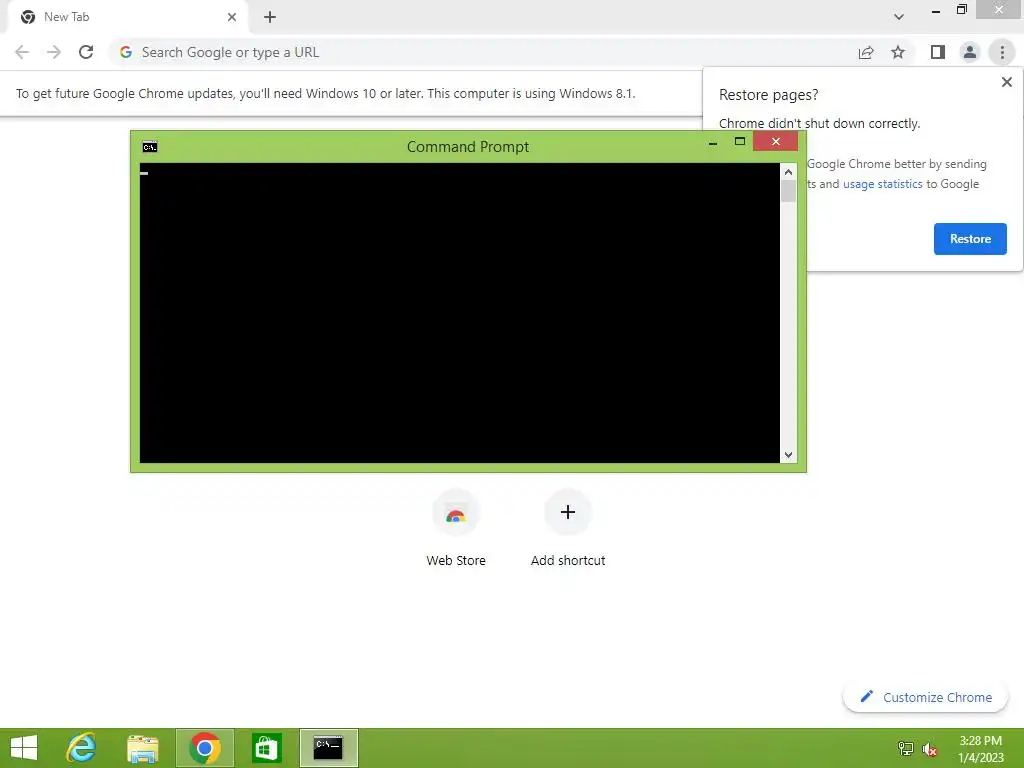
Task: Focus the Search Google or type a URL box
Action: tap(483, 52)
